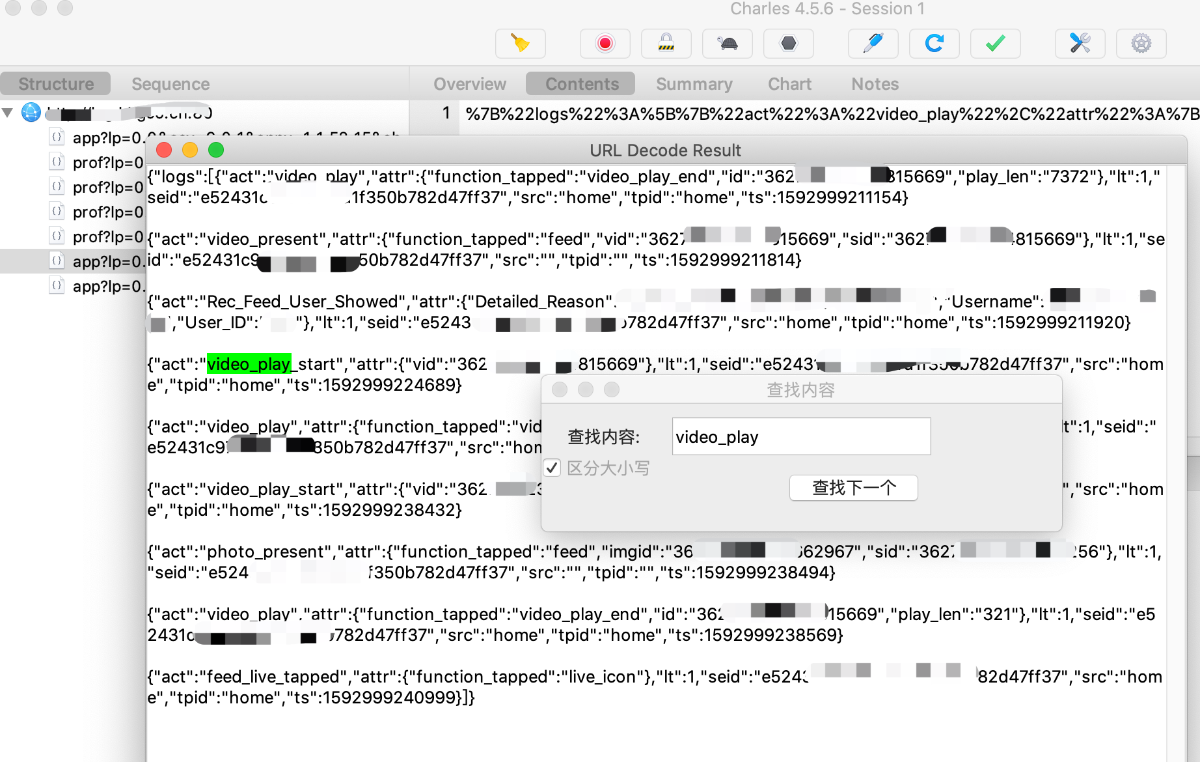Toggle throttling turtle icon
The image size is (1200, 762).
727,44
